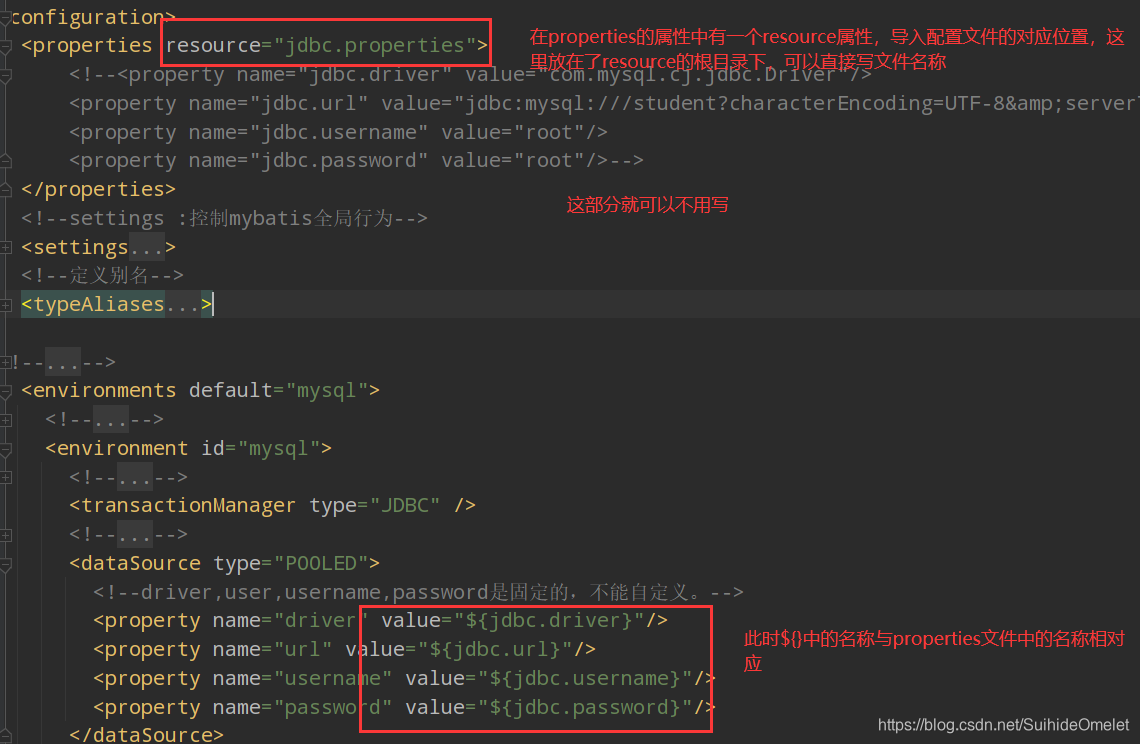Click id="mysql" attribute in environment
The height and width of the screenshot is (744, 1140).
(260, 448)
